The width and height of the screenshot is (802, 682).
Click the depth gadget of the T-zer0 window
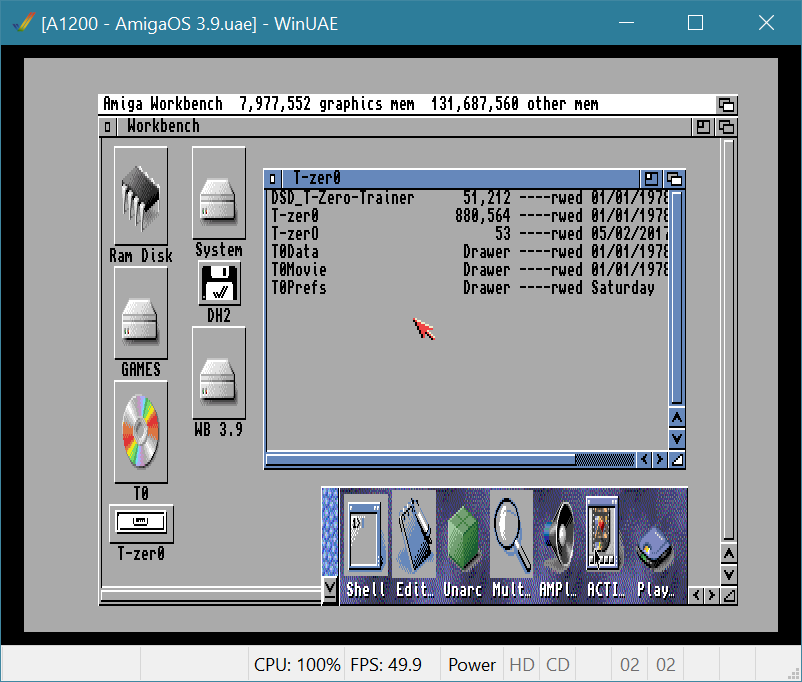674,179
